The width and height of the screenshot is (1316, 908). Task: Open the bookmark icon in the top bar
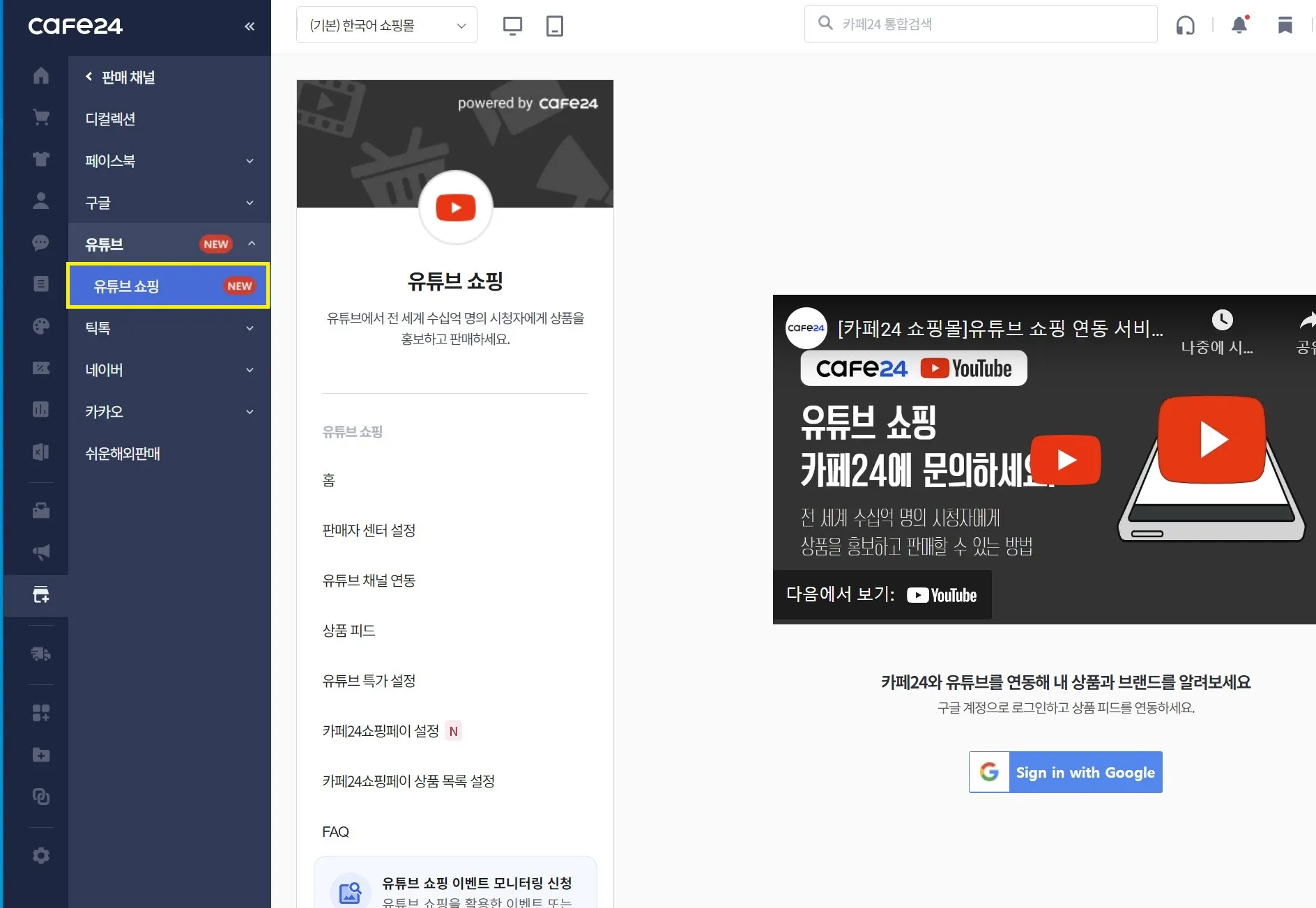point(1285,26)
